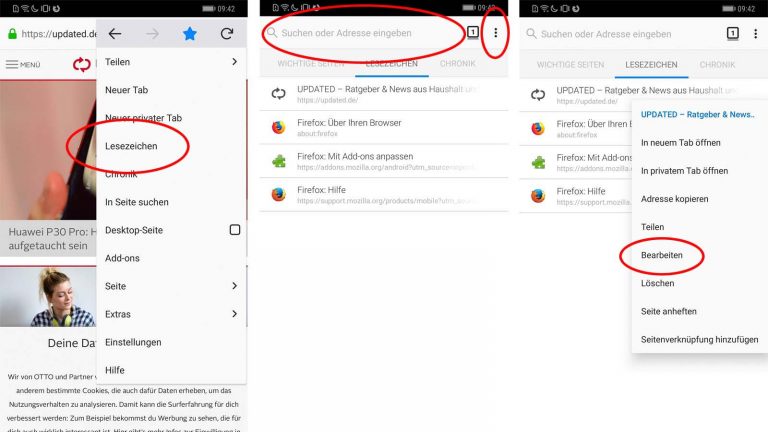The image size is (768, 432).
Task: Expand the Seite submenu chevron
Action: 235,286
